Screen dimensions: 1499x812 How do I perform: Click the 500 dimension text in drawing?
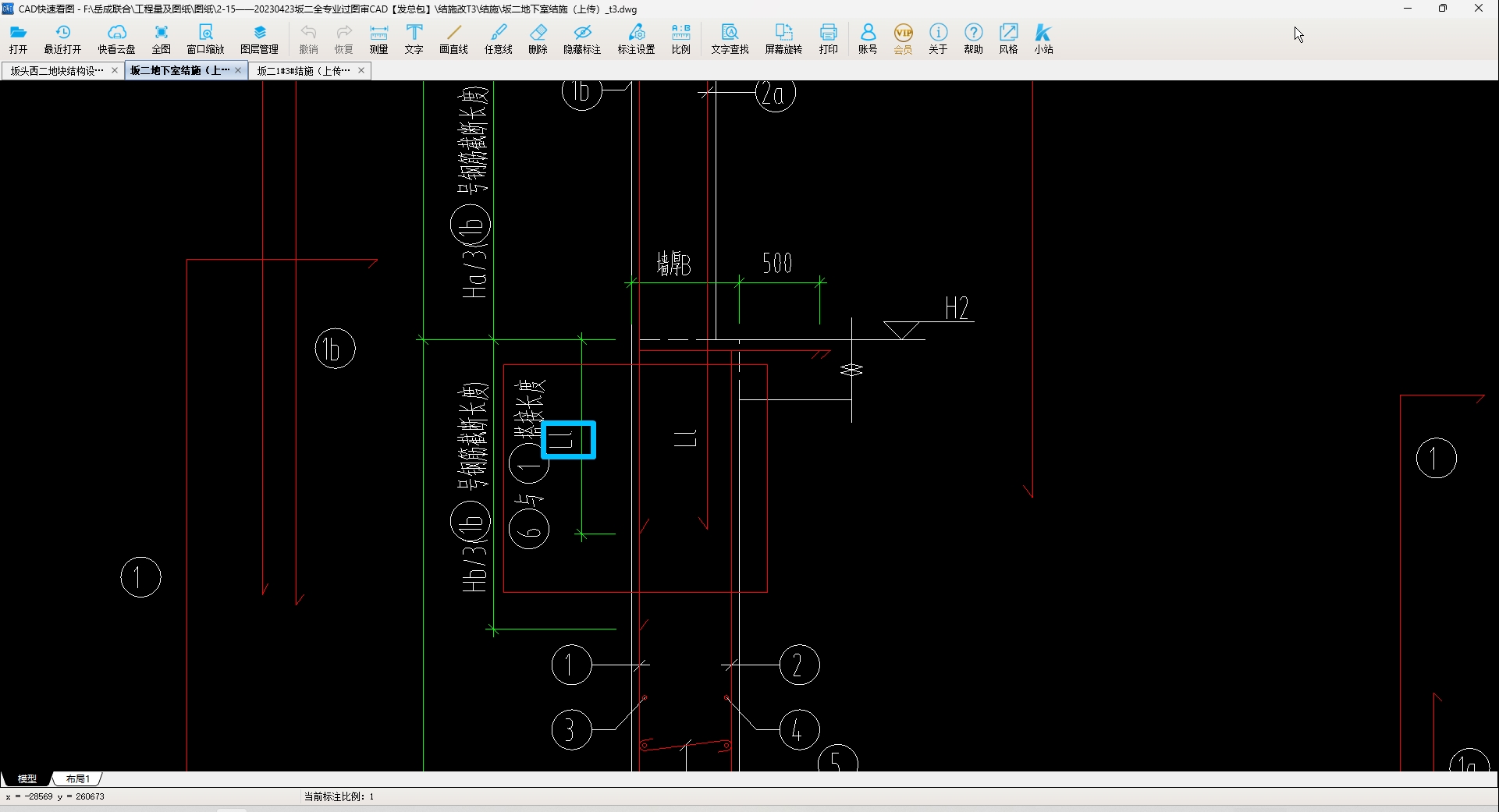point(777,264)
